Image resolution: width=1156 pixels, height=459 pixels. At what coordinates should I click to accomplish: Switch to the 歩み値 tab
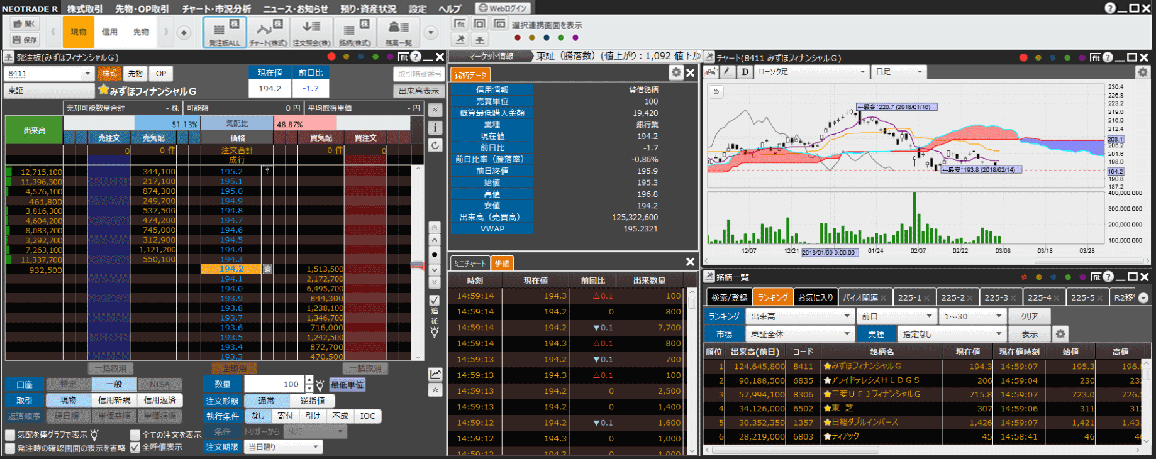point(501,263)
